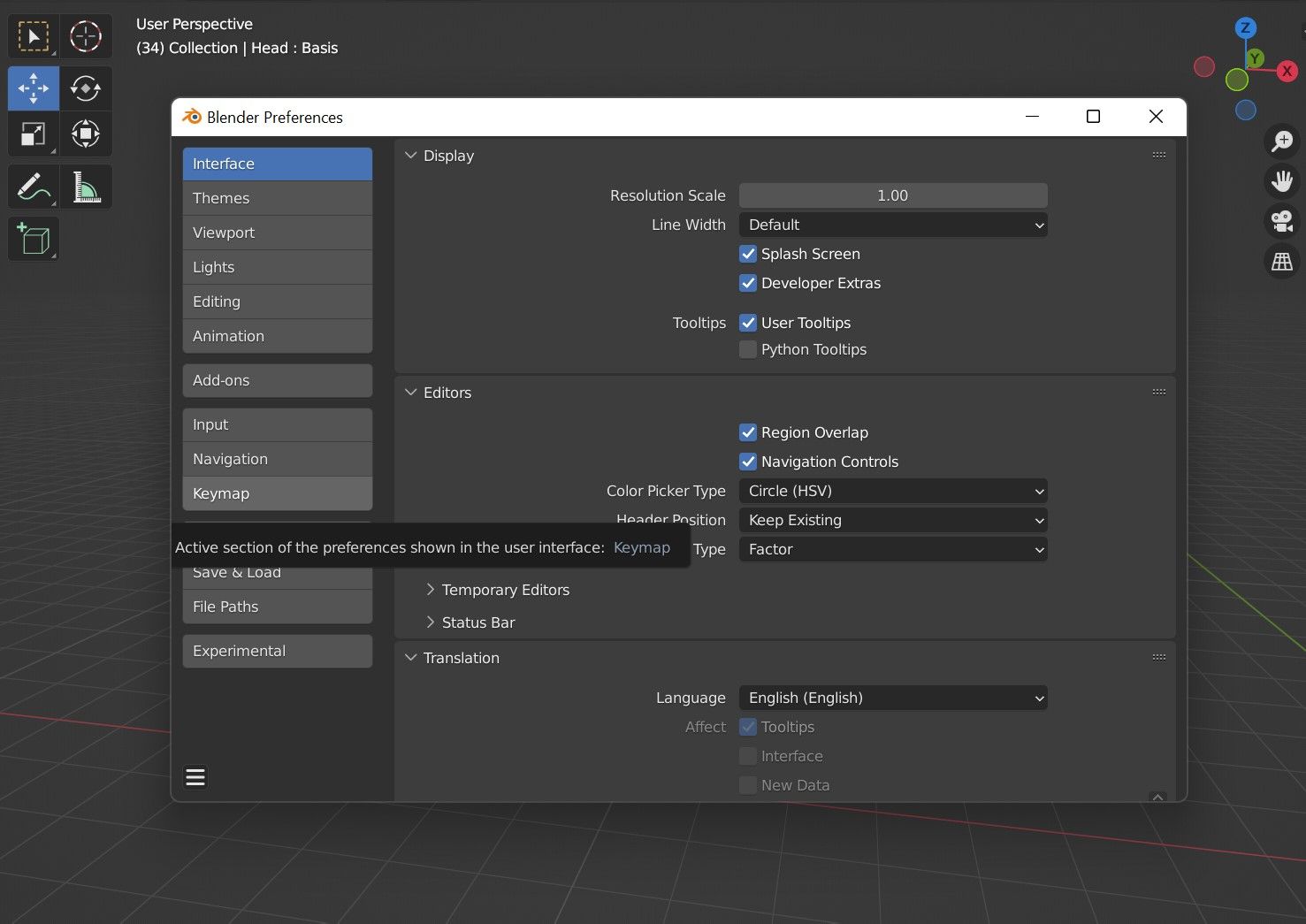Open the Keymap preferences section

(x=277, y=493)
